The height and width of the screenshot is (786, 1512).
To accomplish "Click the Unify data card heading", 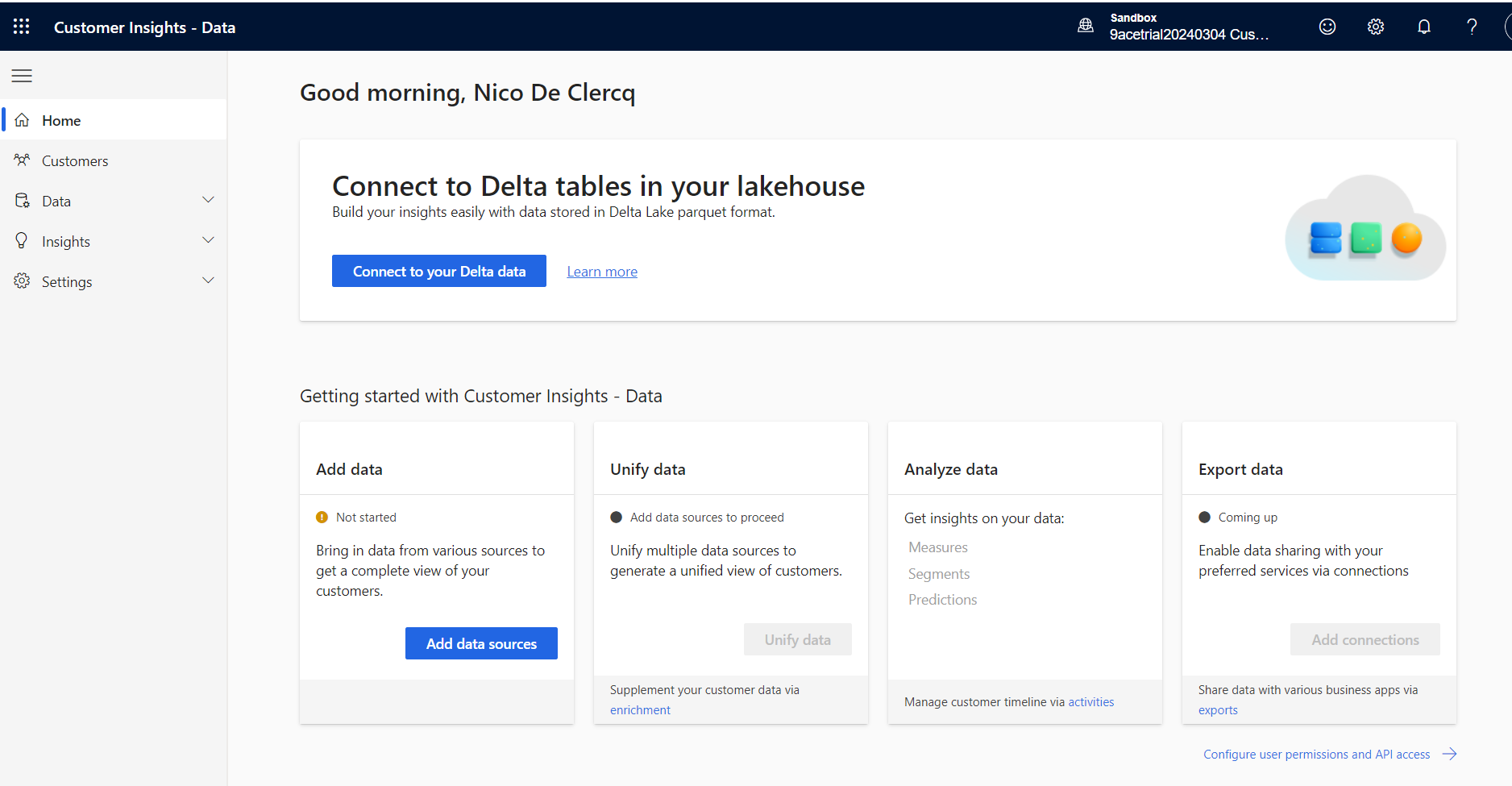I will 648,469.
